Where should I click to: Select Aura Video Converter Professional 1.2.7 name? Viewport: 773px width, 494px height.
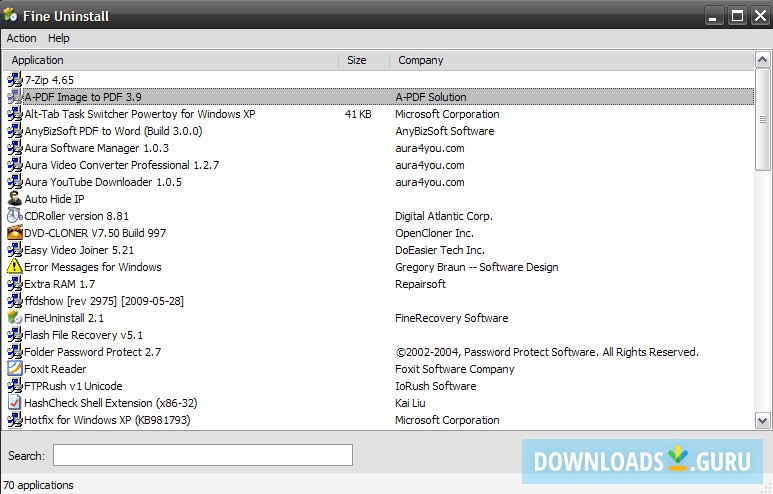click(122, 165)
